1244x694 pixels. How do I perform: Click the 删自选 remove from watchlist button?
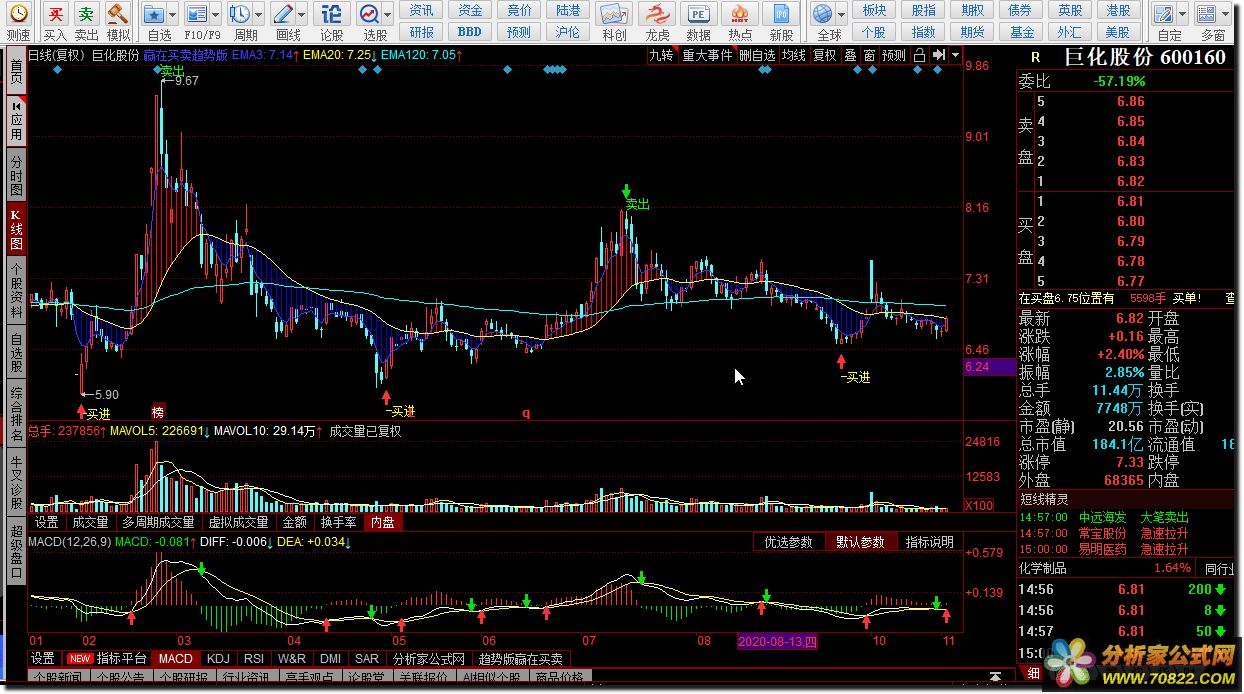[x=757, y=55]
